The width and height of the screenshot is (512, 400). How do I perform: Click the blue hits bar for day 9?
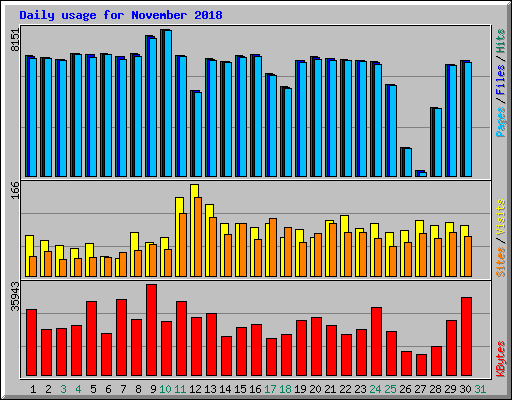[151, 106]
